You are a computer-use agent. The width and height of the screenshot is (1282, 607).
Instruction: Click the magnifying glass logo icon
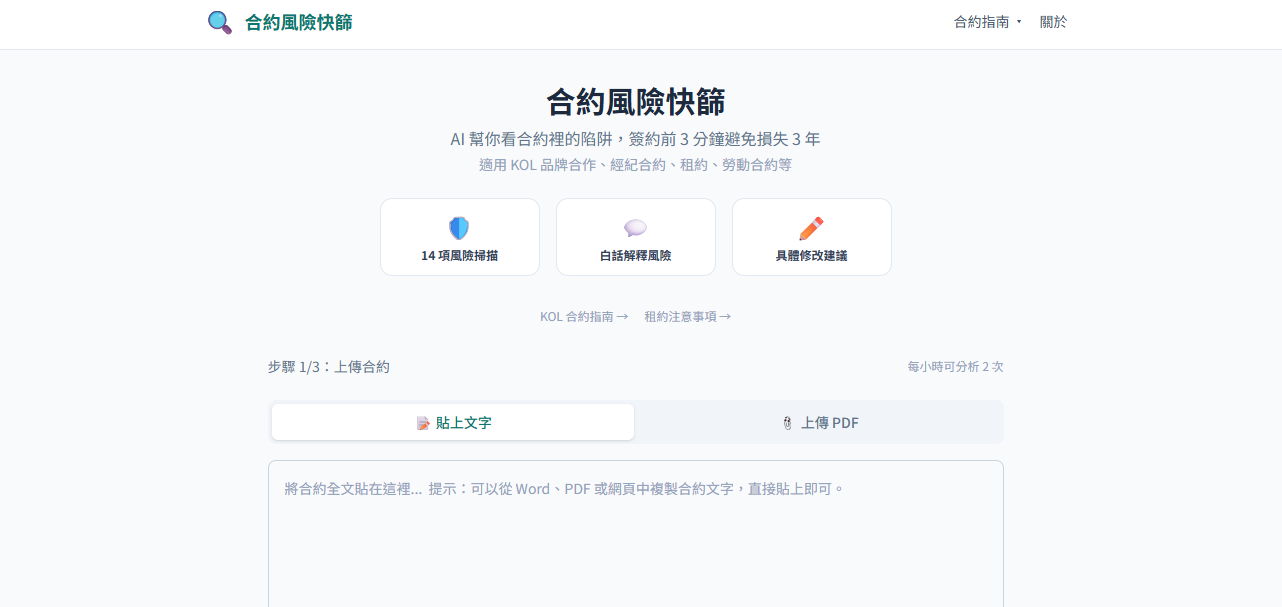point(220,22)
